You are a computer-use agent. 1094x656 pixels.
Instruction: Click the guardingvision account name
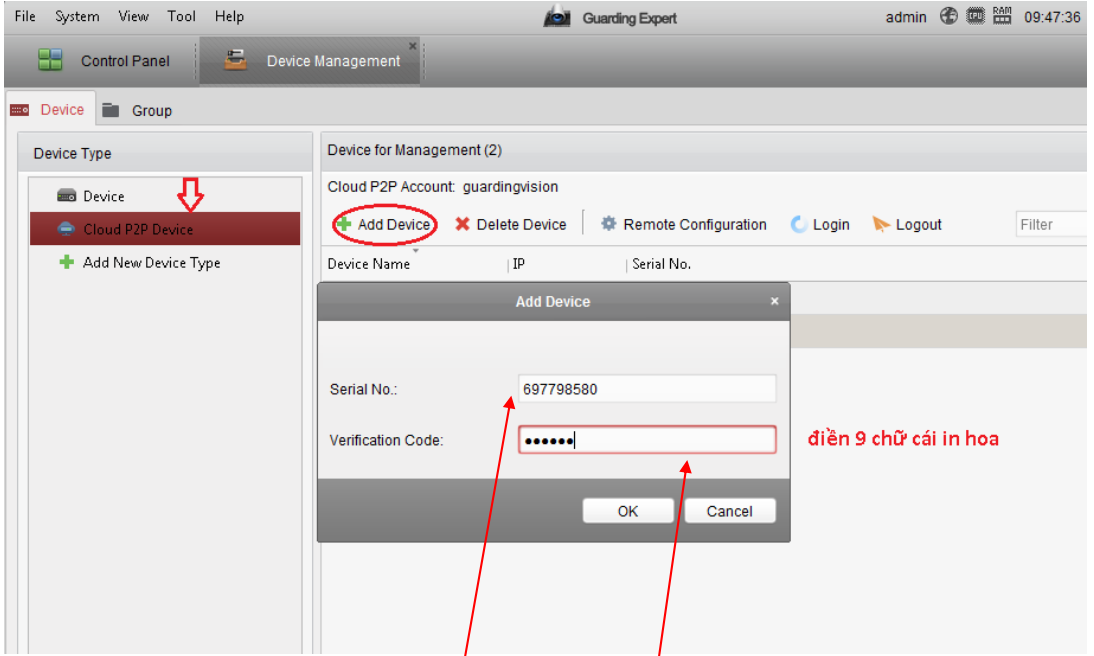click(510, 186)
